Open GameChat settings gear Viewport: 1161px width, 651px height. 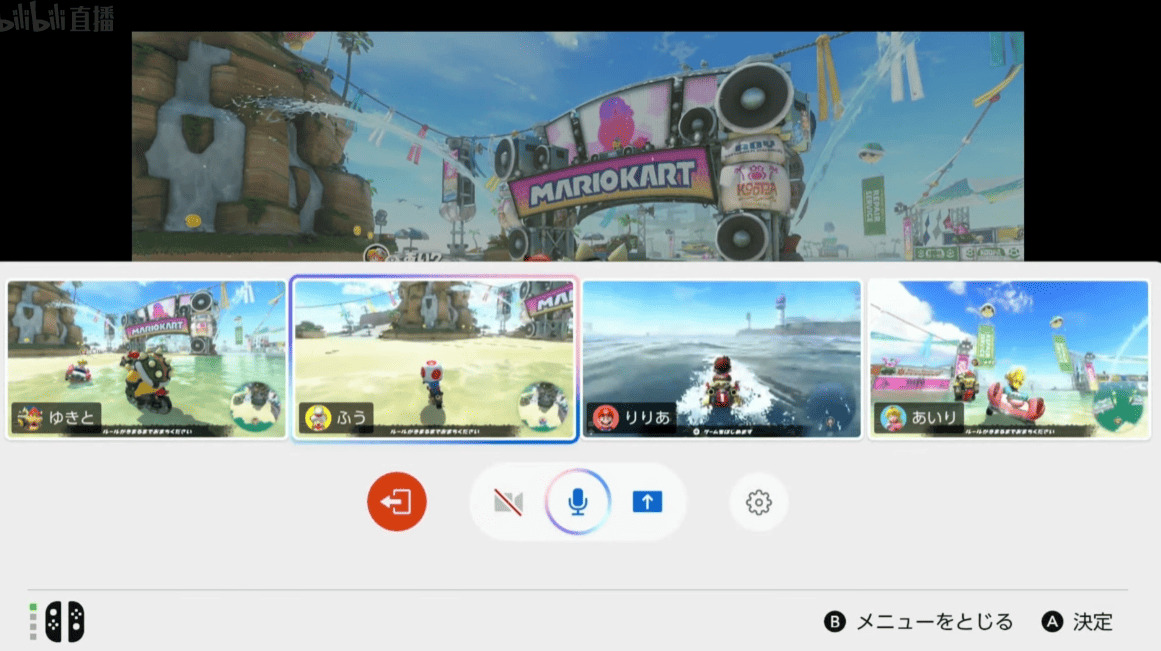point(758,502)
